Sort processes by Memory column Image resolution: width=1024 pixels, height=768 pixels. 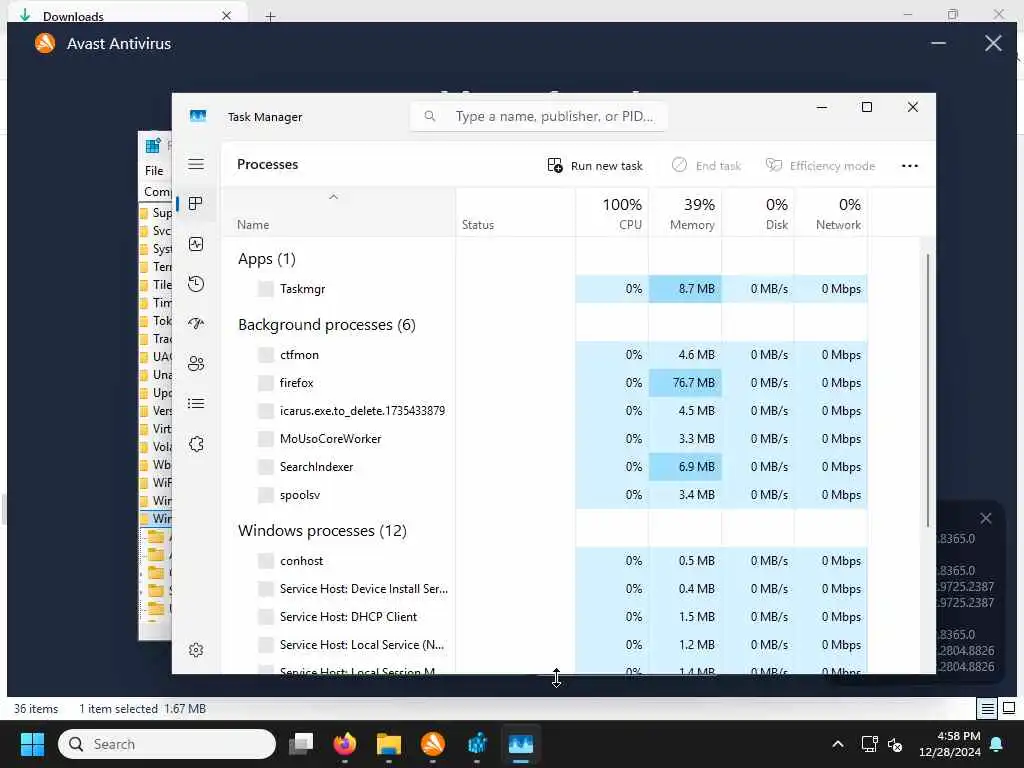685,214
